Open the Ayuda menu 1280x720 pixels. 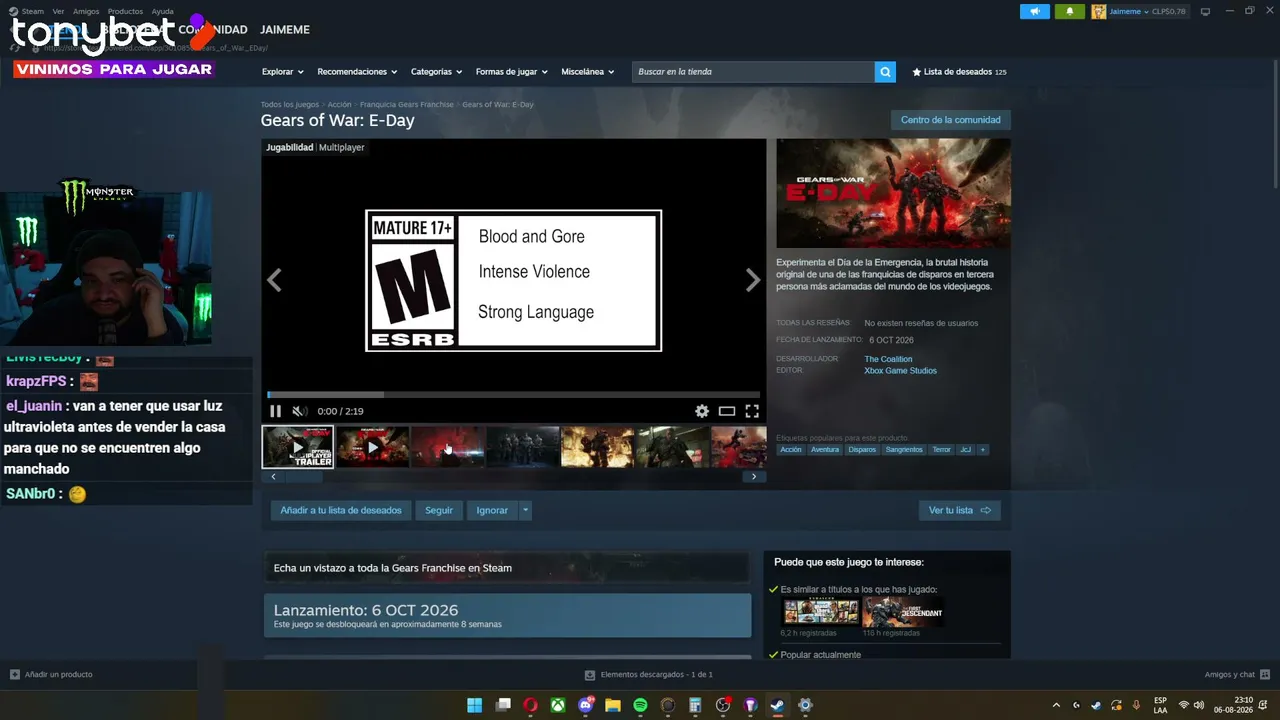point(162,11)
